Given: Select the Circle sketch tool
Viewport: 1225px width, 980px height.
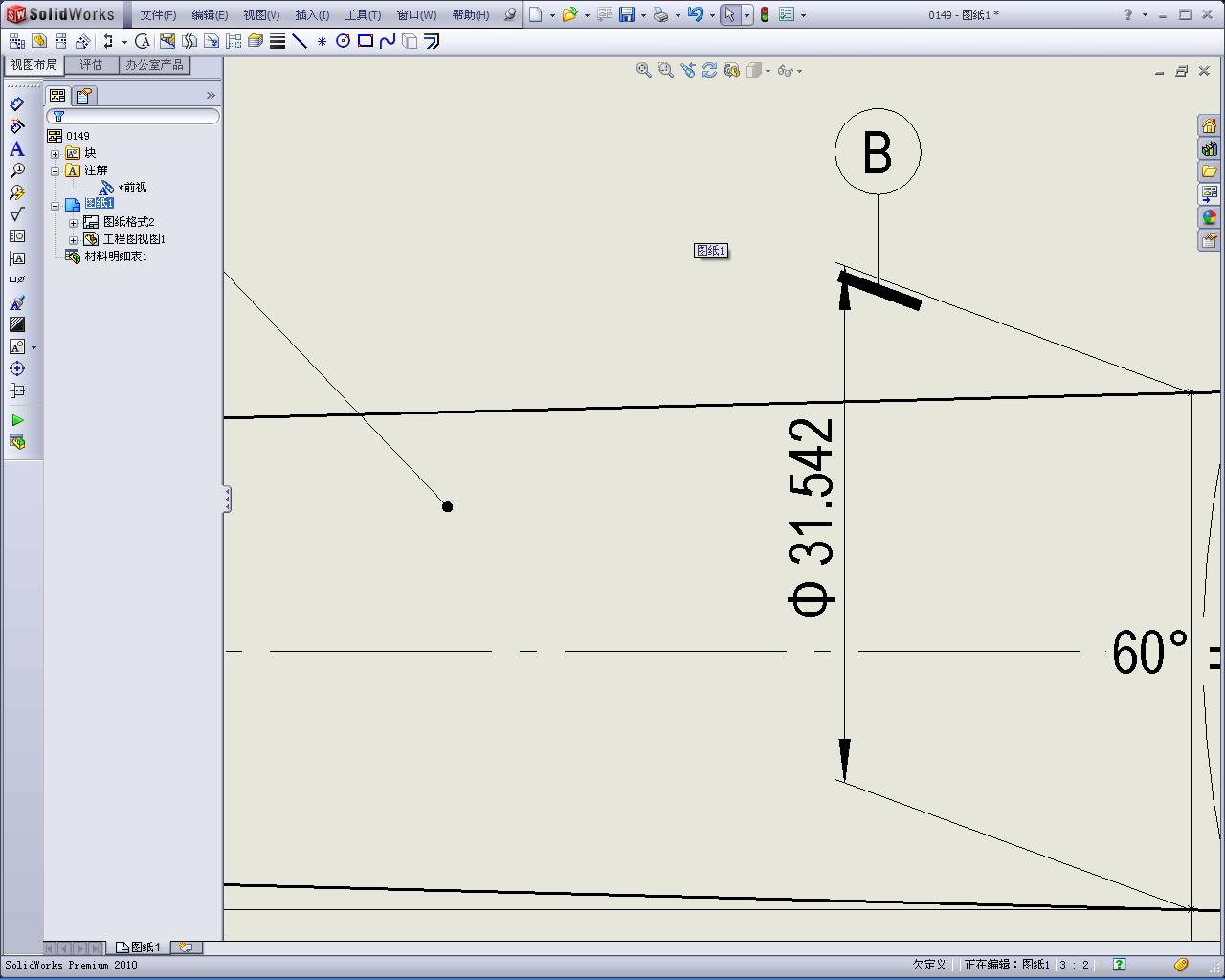Looking at the screenshot, I should pyautogui.click(x=343, y=41).
